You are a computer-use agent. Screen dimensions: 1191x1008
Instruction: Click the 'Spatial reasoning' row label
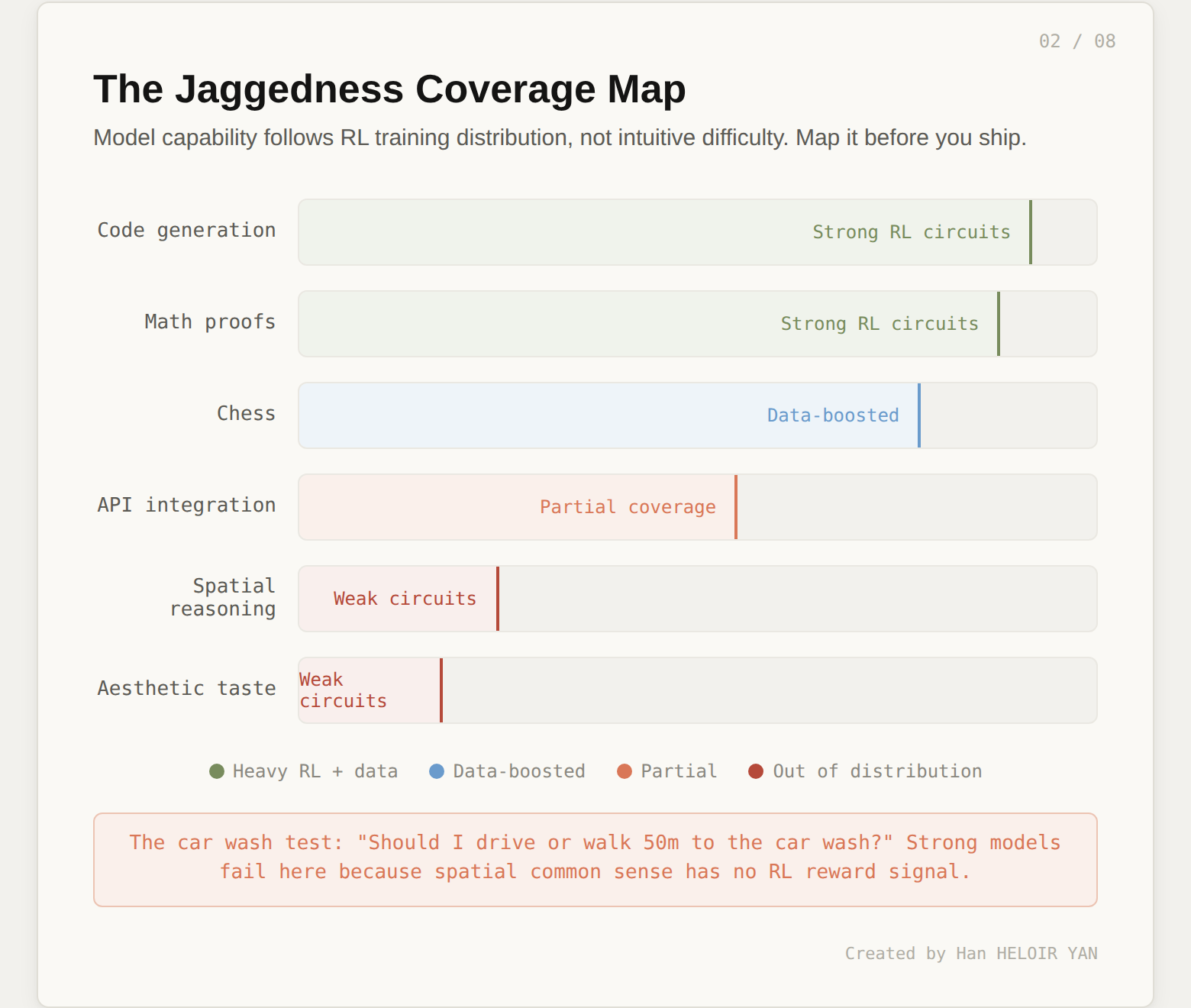222,597
